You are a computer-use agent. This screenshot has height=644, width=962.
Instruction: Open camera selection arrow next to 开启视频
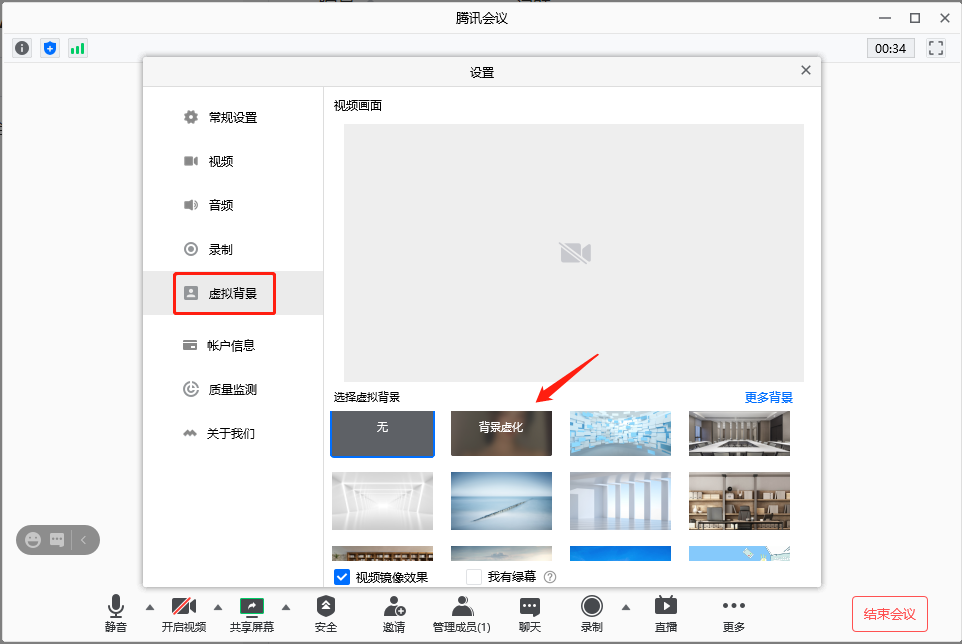(218, 605)
